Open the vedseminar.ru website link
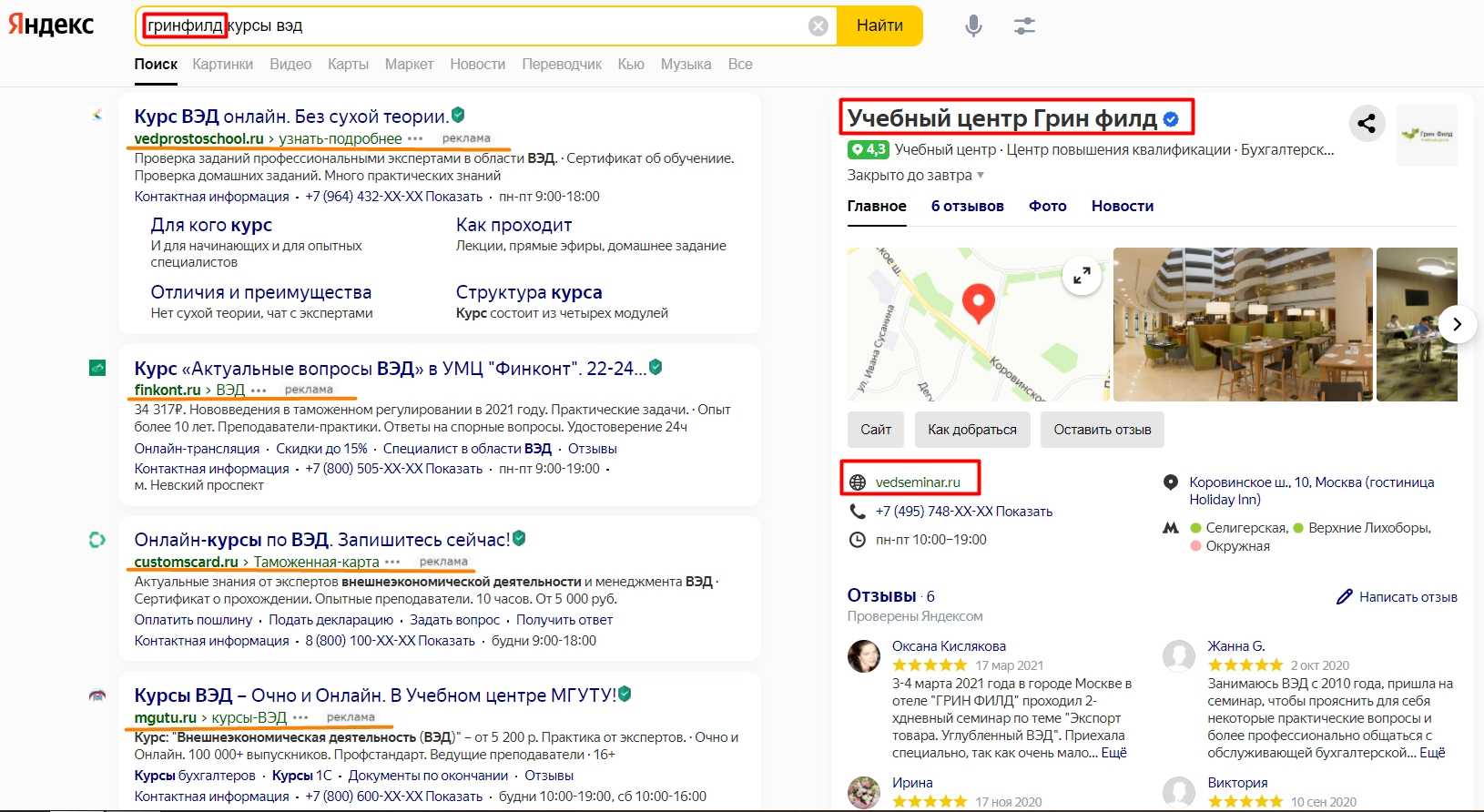Screen dimensions: 1484x812 point(917,482)
